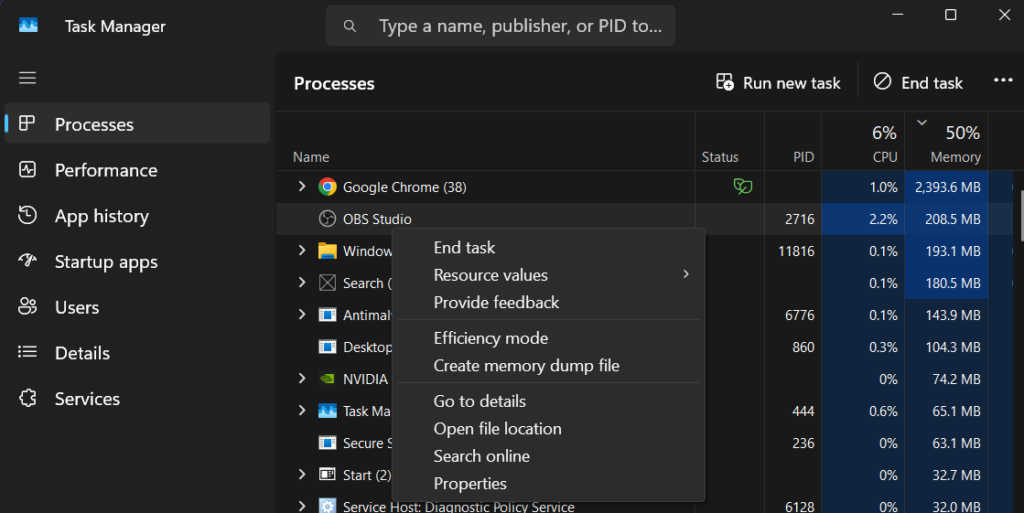The width and height of the screenshot is (1024, 513).
Task: Click the green efficiency leaf status icon
Action: [743, 187]
